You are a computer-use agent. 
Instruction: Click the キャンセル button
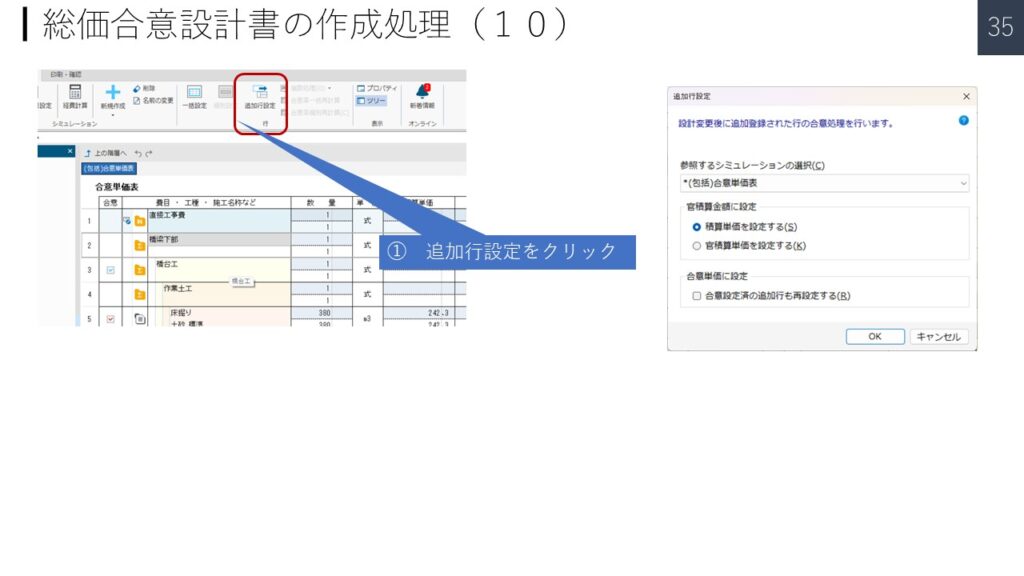click(938, 337)
